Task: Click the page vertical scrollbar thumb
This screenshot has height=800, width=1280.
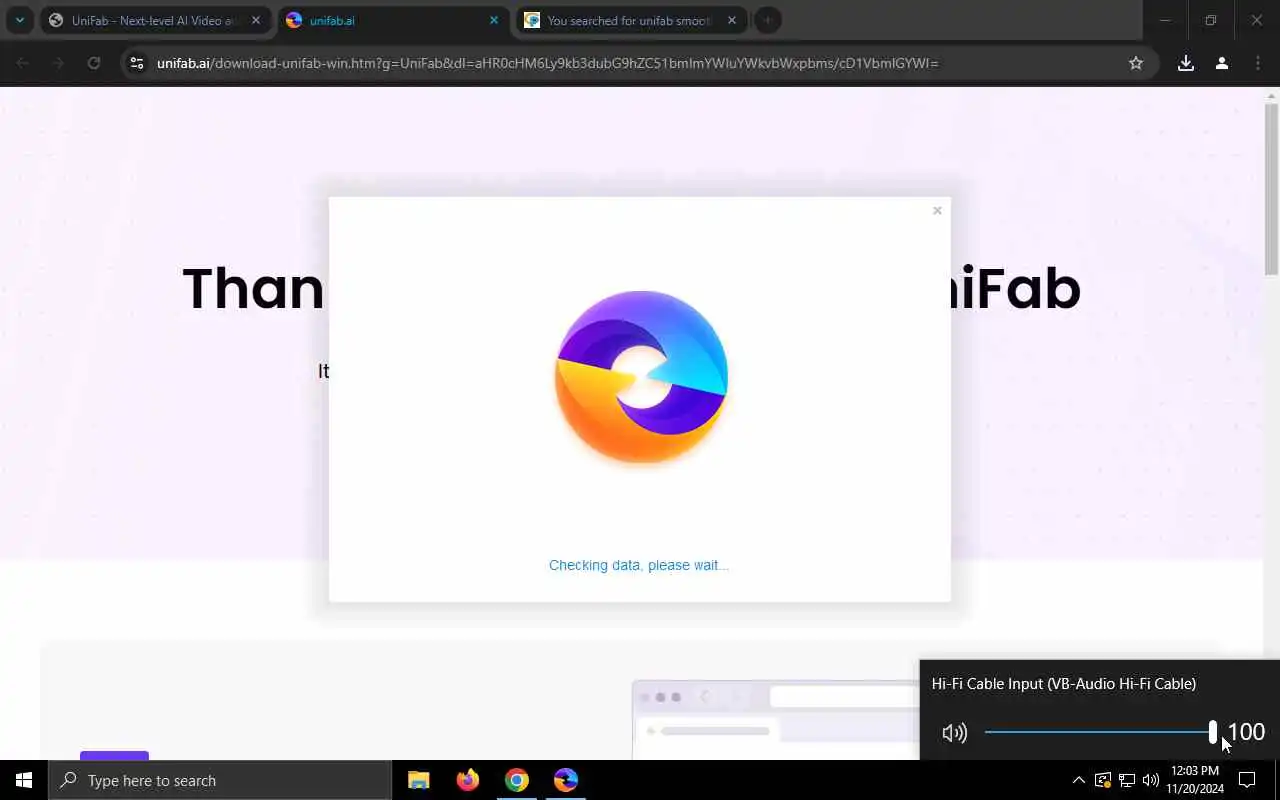Action: pos(1272,189)
